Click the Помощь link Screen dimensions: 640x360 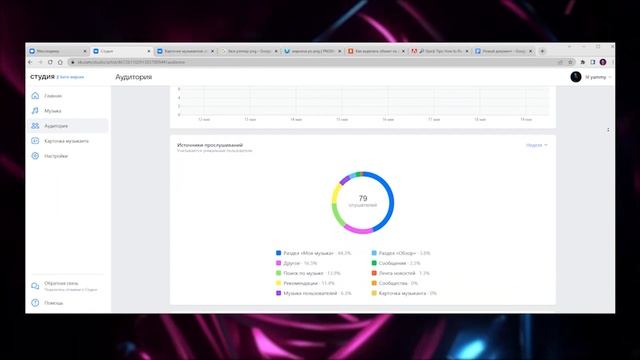tap(53, 303)
